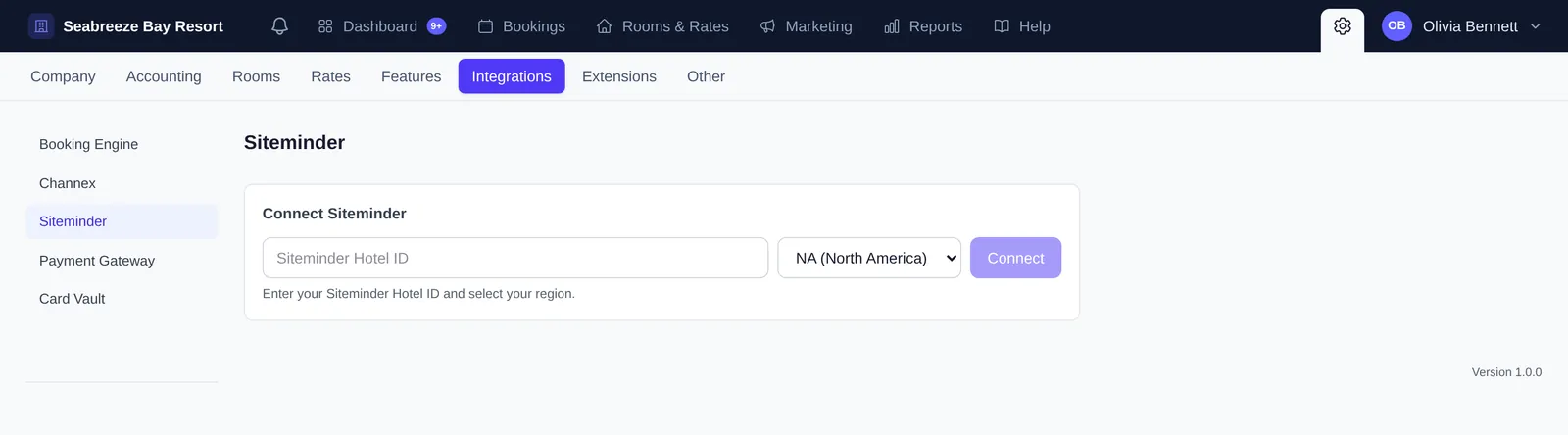Expand the Olivia Bennett user menu chevron
The image size is (1568, 435).
(x=1535, y=26)
